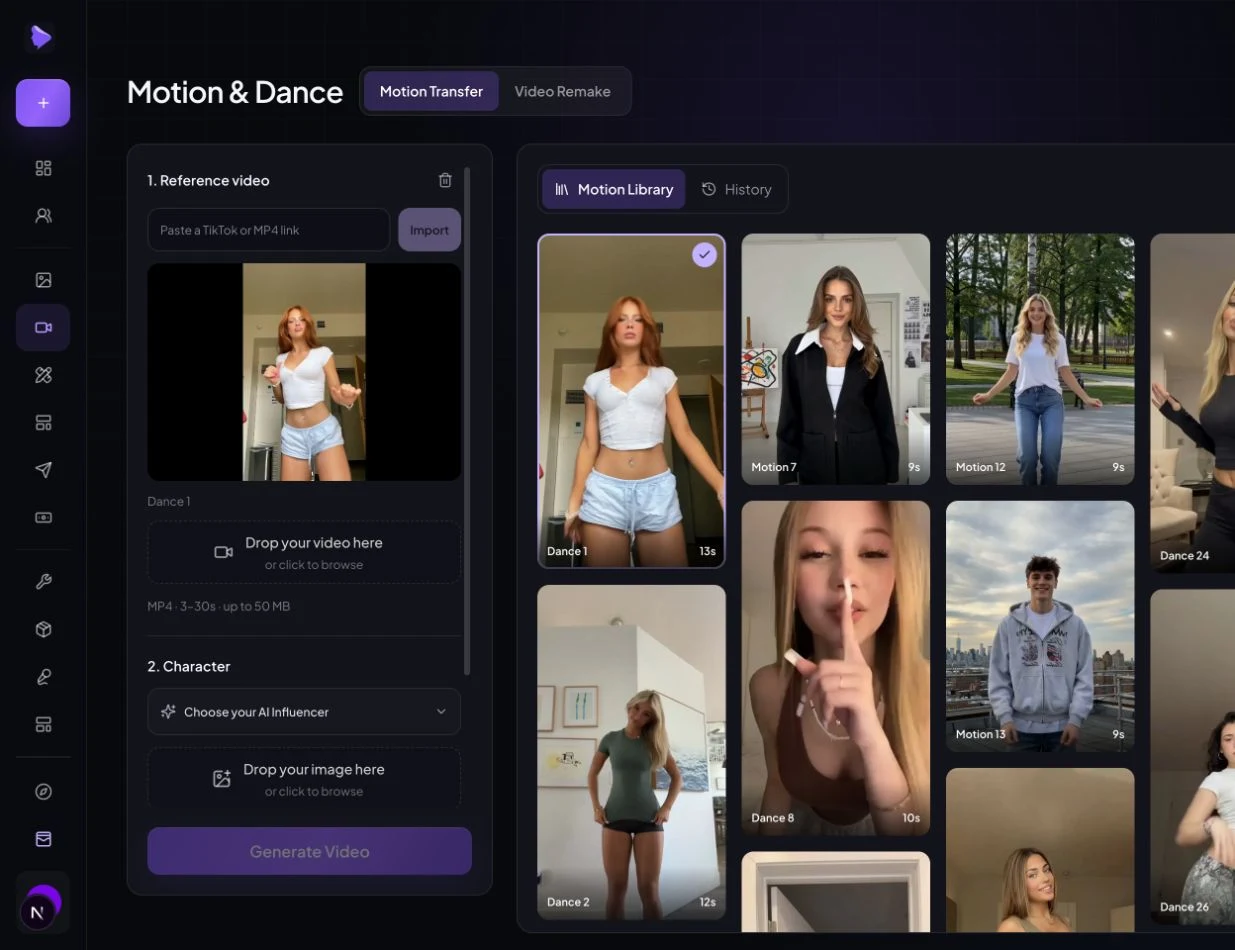Open the banknote icon in sidebar
Viewport: 1235px width, 950px height.
click(x=43, y=518)
